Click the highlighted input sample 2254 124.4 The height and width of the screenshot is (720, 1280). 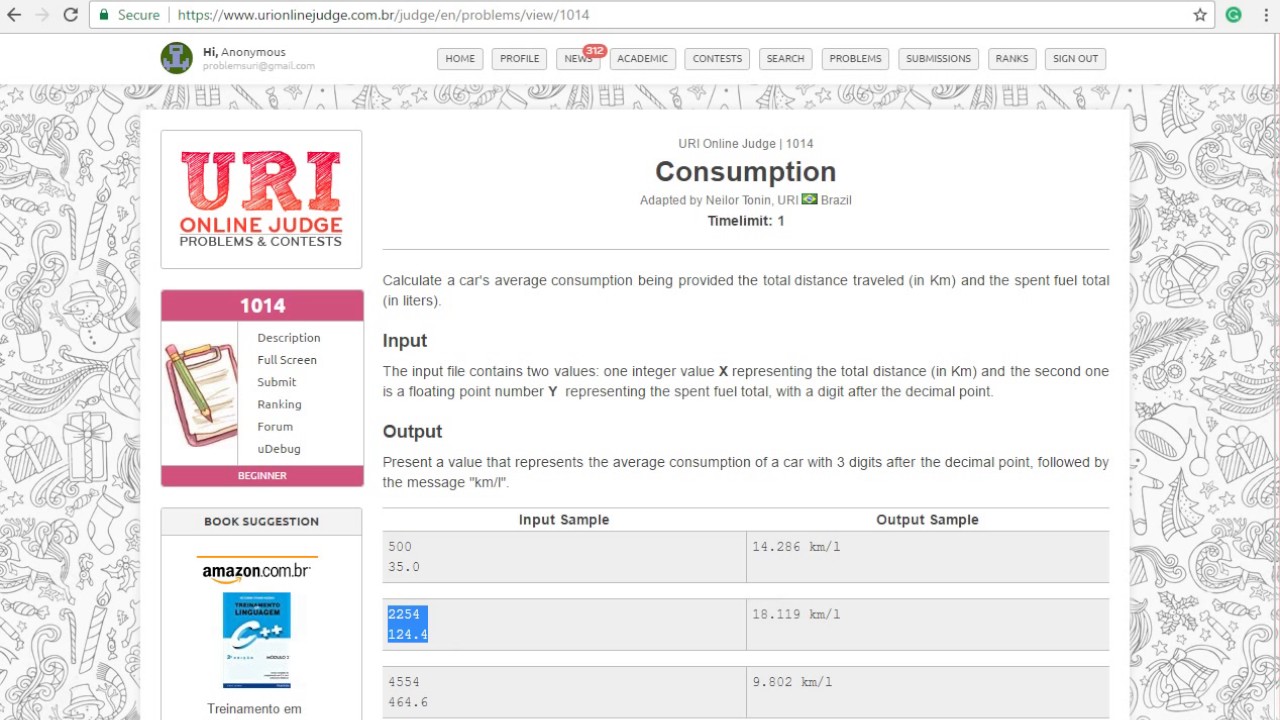click(x=408, y=624)
